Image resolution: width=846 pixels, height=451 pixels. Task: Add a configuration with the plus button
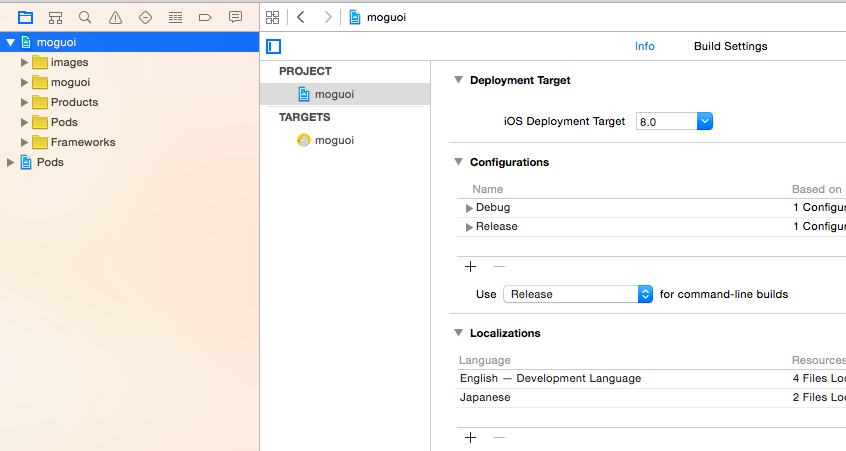[x=471, y=266]
